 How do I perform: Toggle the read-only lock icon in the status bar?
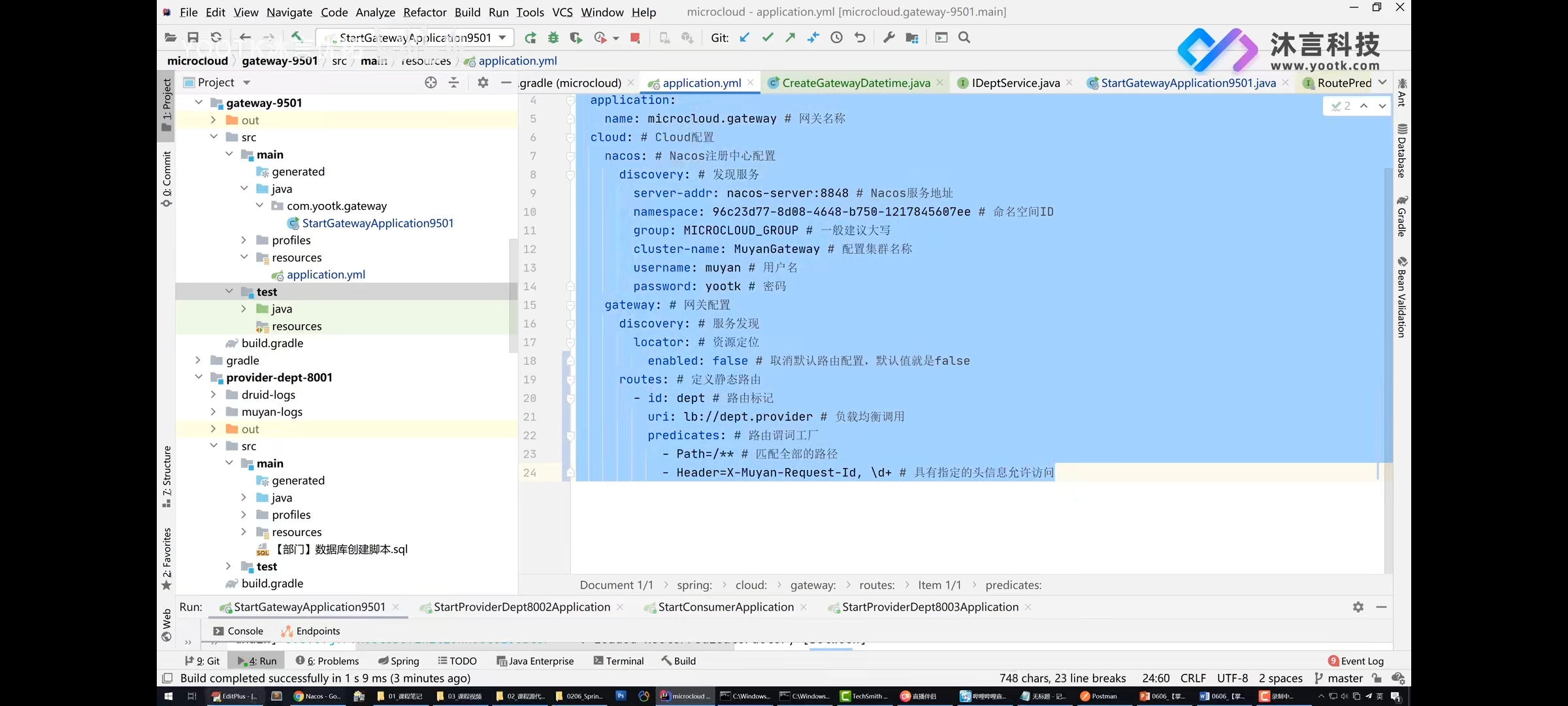(x=1377, y=678)
